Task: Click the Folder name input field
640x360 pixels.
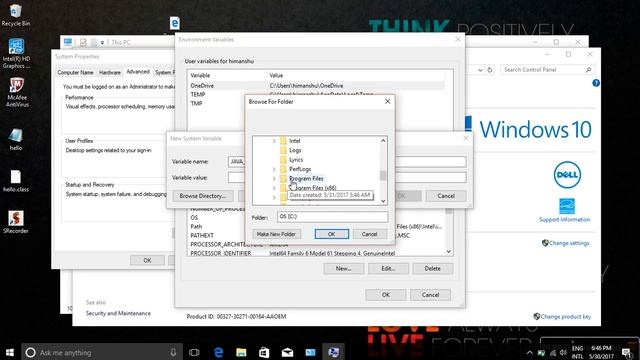Action: 332,217
